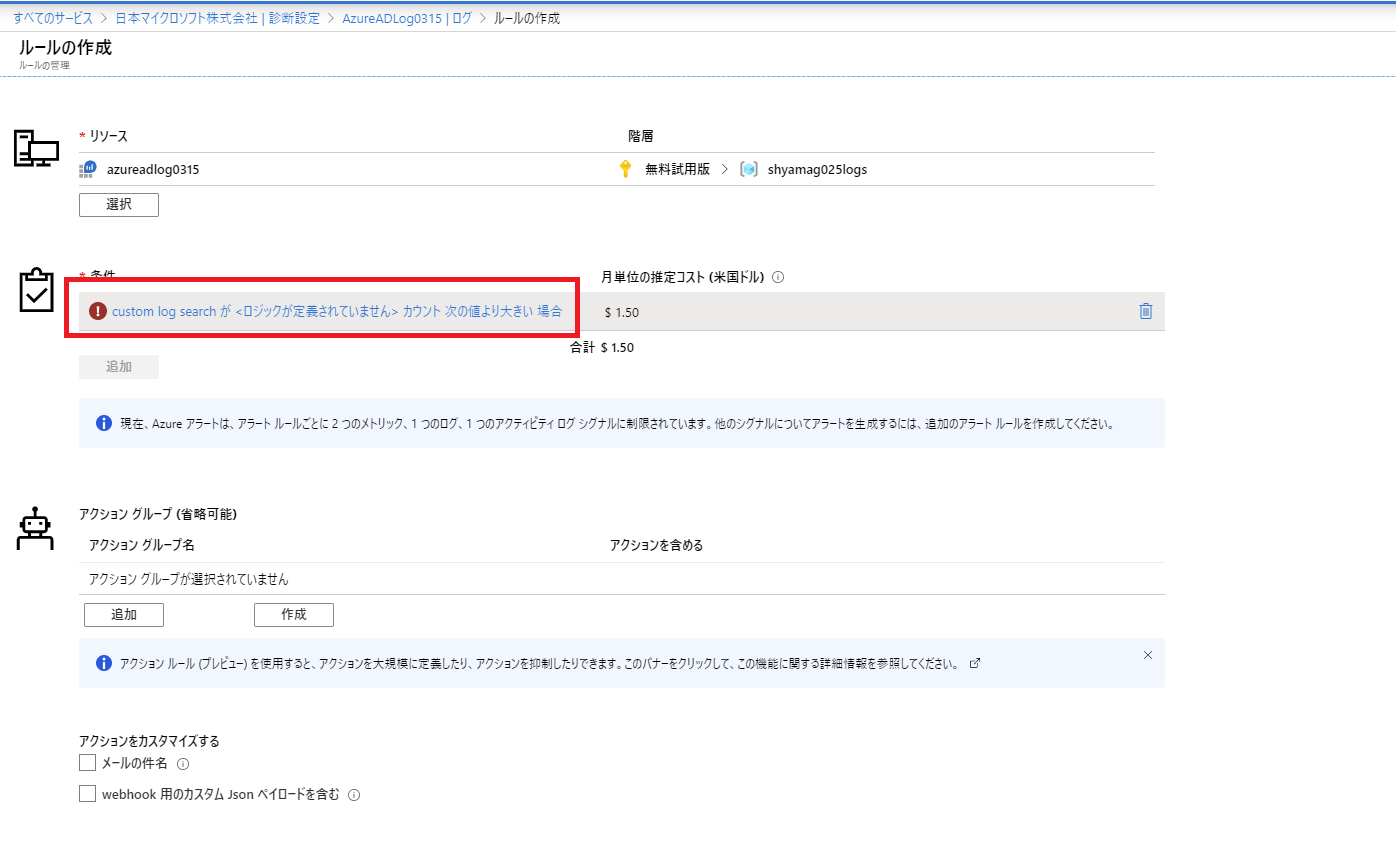This screenshot has width=1396, height=844.
Task: Click the アクションをカスタマイズする heading
Action: [149, 741]
